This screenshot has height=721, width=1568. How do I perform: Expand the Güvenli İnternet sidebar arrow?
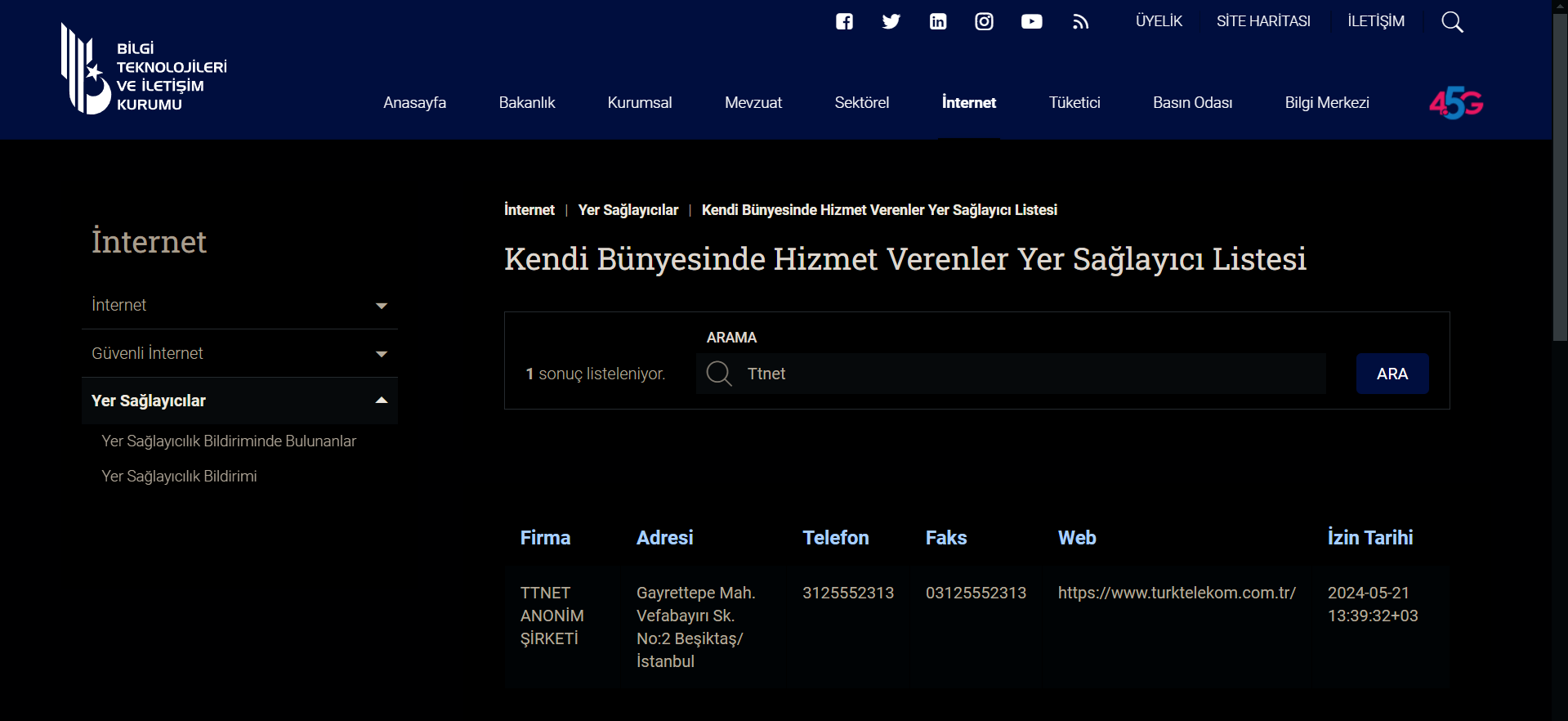(382, 354)
